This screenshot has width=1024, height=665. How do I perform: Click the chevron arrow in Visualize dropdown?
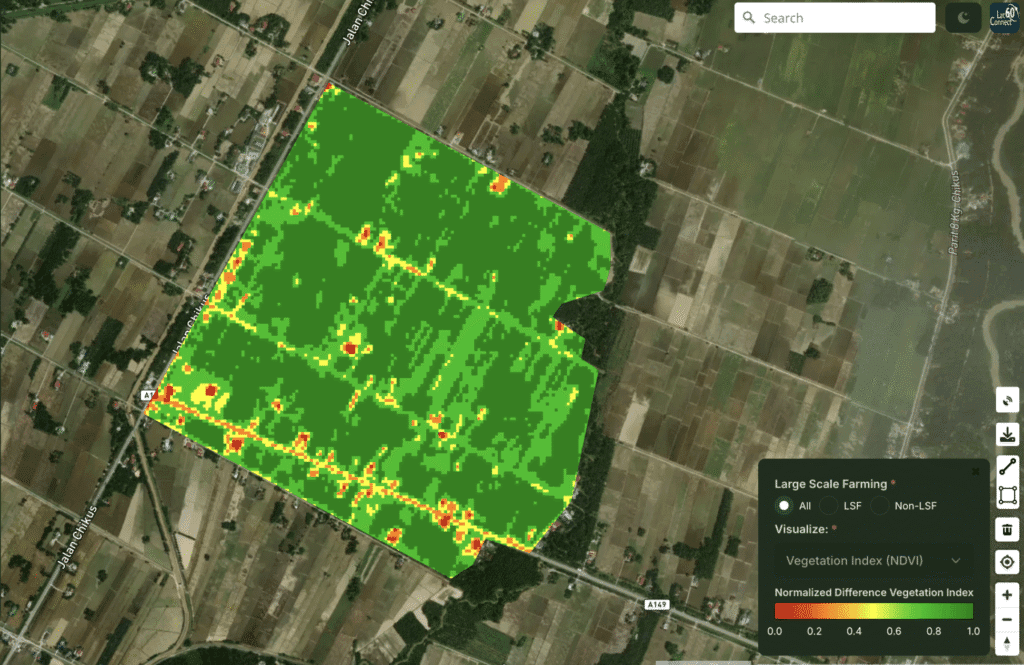point(956,560)
